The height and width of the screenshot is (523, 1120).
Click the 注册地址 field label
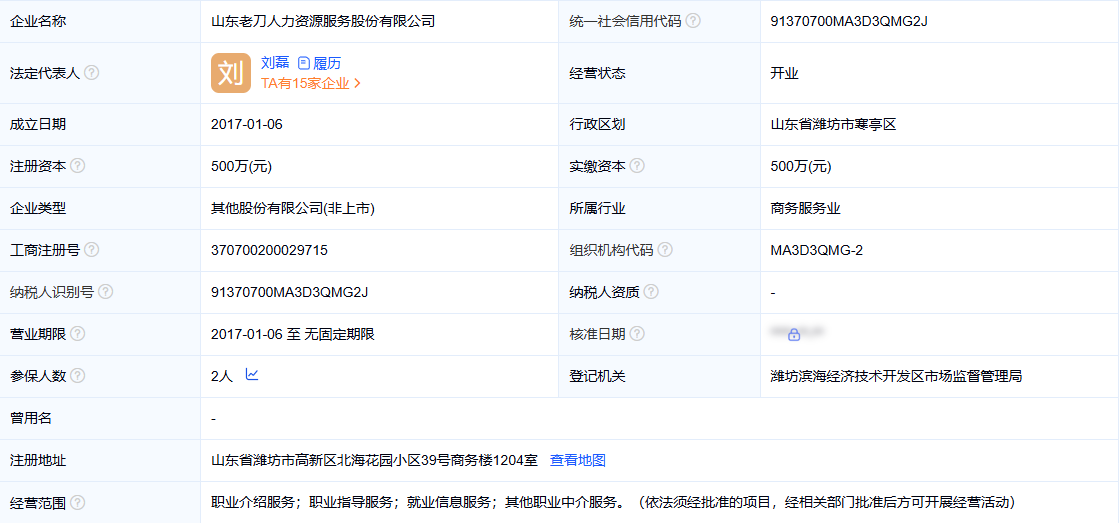tap(38, 460)
